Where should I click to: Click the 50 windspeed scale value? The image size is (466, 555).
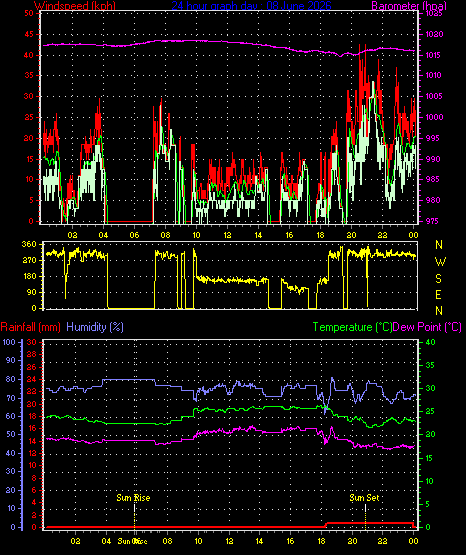coord(29,13)
